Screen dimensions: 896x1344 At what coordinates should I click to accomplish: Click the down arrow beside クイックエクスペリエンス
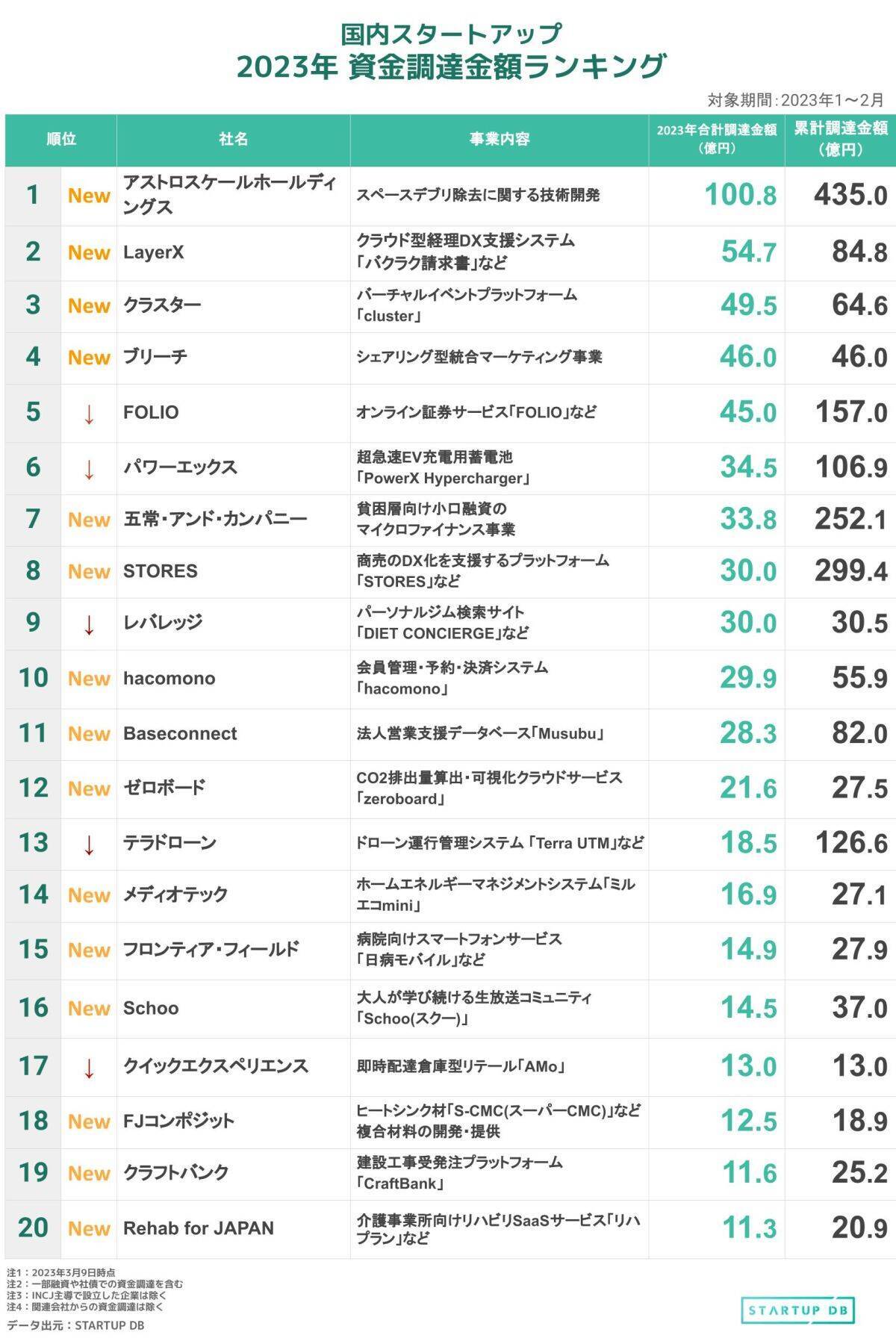click(89, 1068)
